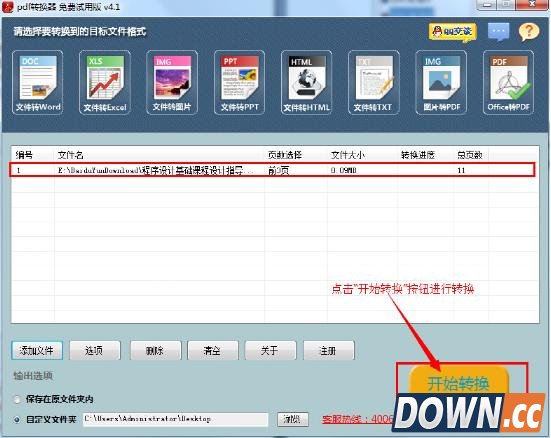Image resolution: width=551 pixels, height=438 pixels.
Task: Minimize the pdf转换器 window
Action: click(x=487, y=4)
